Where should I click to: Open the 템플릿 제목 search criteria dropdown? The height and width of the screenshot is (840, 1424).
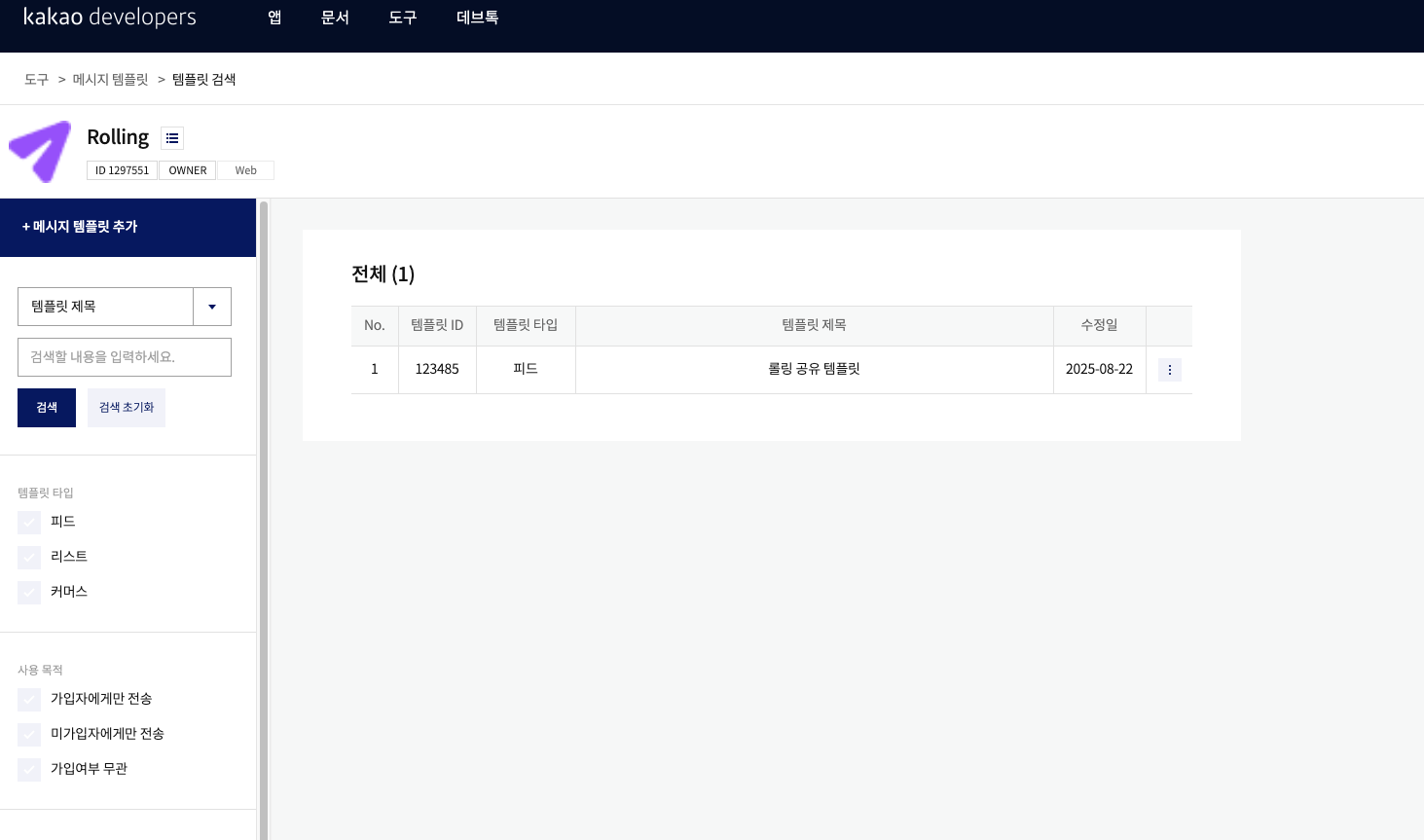(x=211, y=307)
